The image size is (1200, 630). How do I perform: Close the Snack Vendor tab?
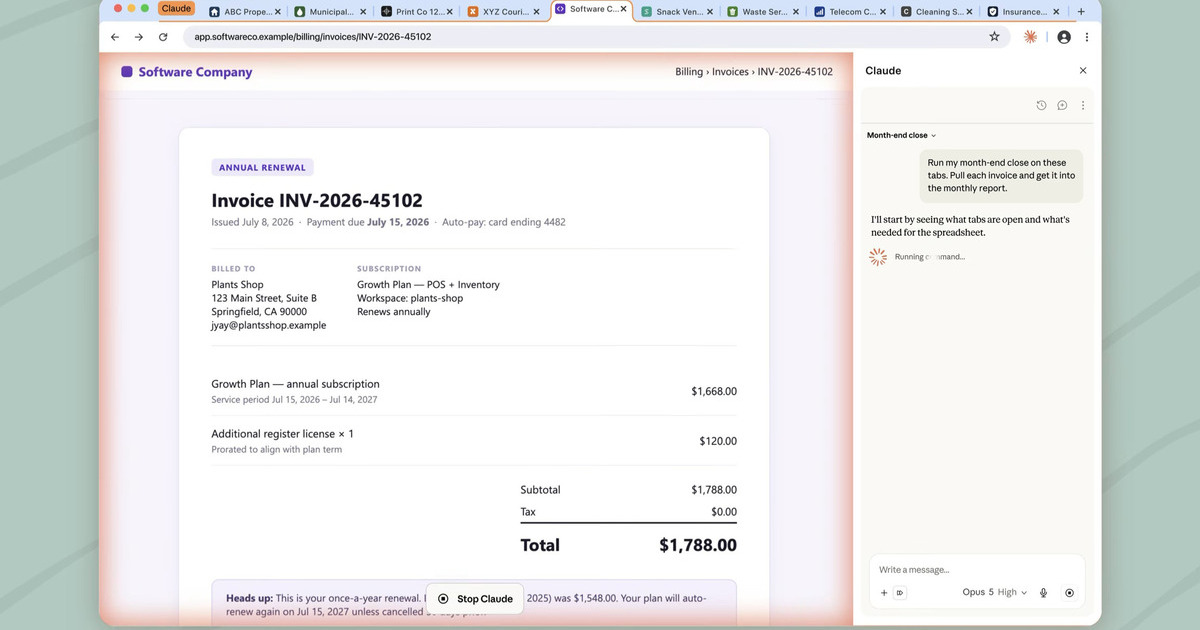710,12
